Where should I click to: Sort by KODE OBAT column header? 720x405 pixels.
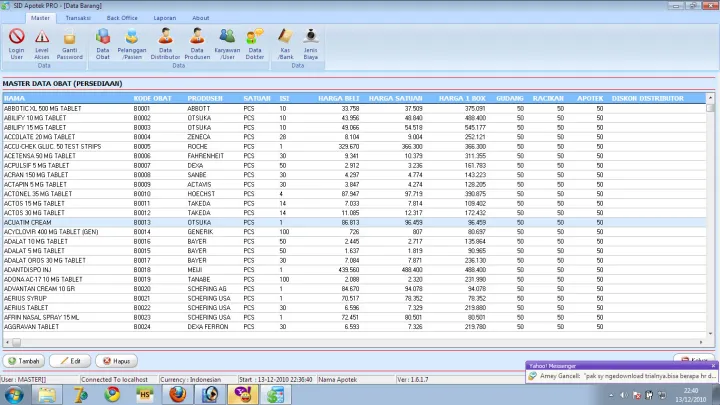coord(152,98)
